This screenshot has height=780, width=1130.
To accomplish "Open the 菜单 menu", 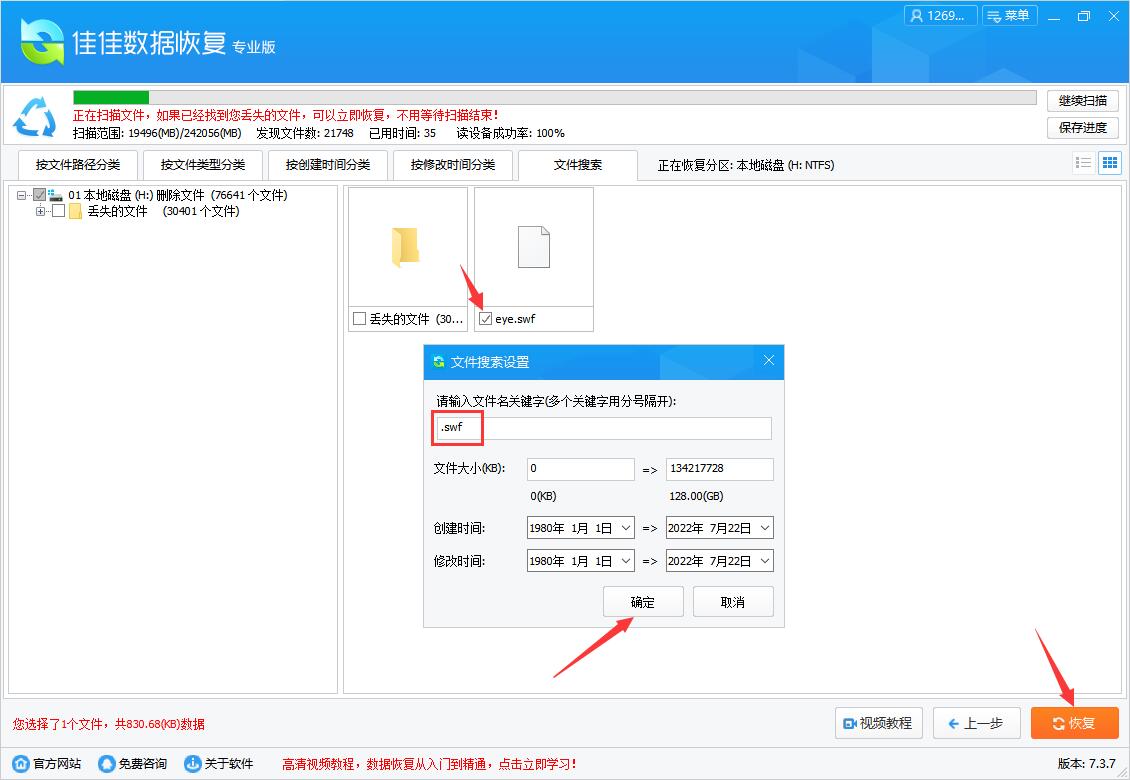I will pos(1010,15).
